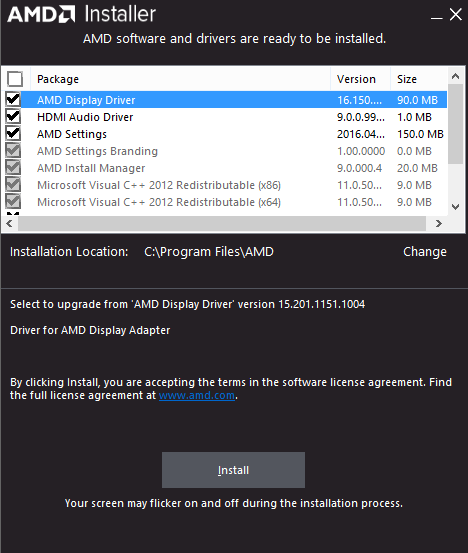468x553 pixels.
Task: Click the horizontal scrollbar thumb
Action: click(x=222, y=223)
